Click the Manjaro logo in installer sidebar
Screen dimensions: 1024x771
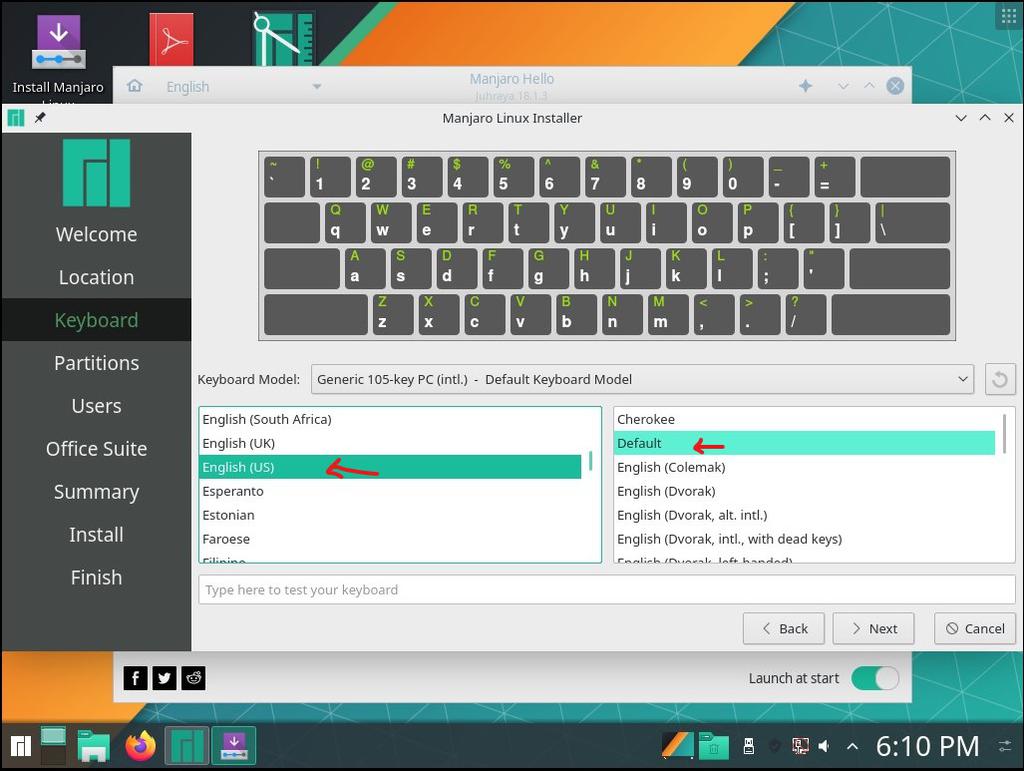point(97,173)
